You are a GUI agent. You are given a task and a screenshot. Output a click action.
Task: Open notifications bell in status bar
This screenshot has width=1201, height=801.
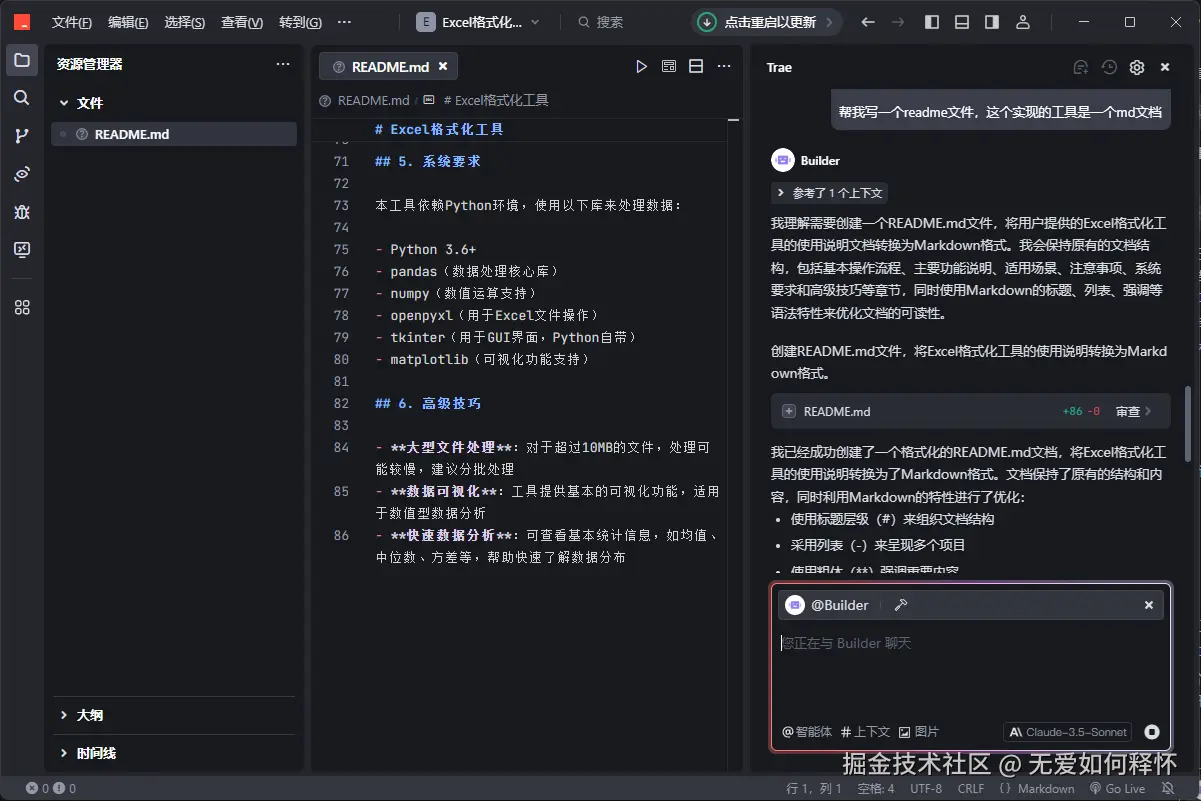(1166, 789)
